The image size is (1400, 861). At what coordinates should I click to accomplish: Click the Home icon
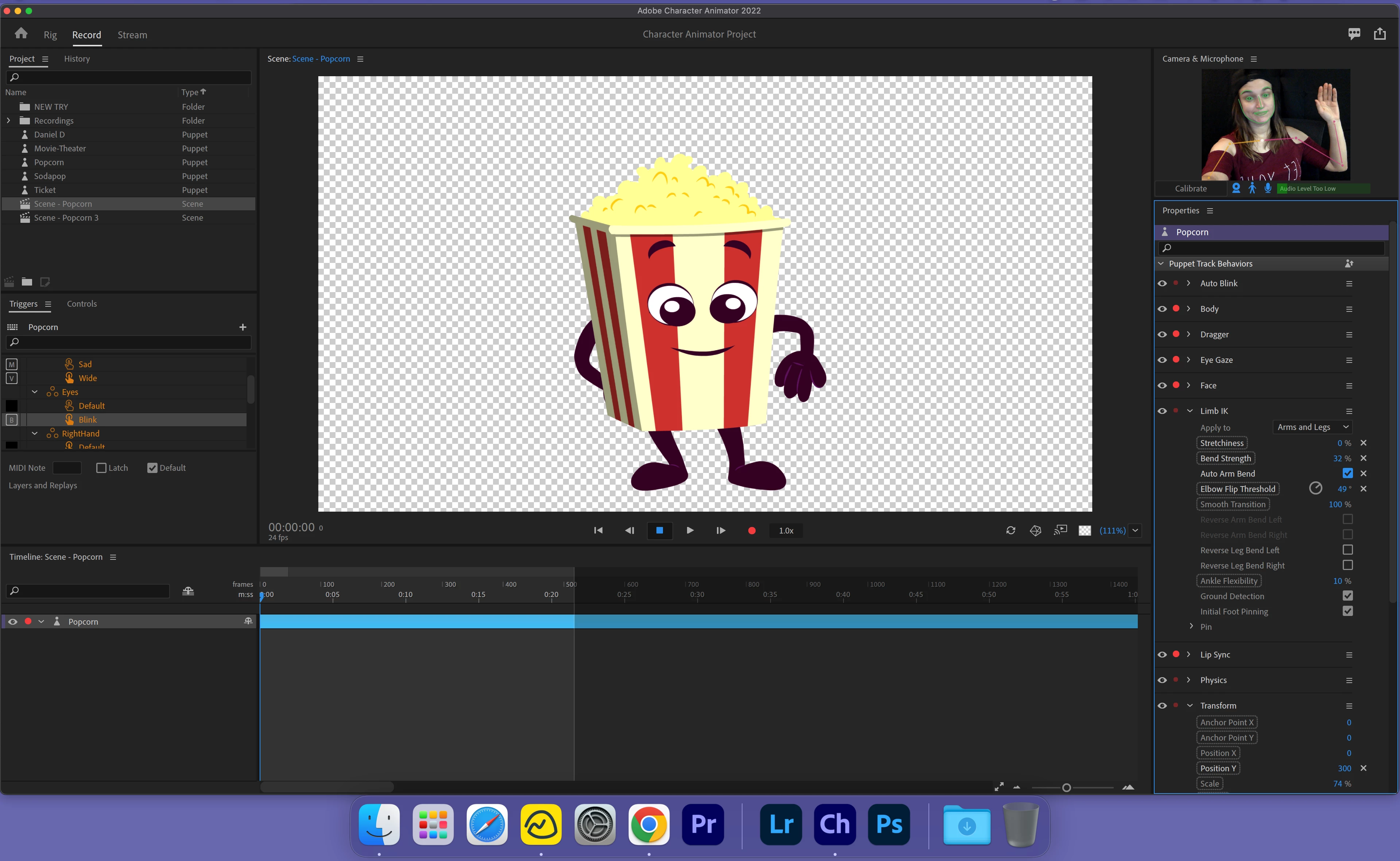pos(21,34)
